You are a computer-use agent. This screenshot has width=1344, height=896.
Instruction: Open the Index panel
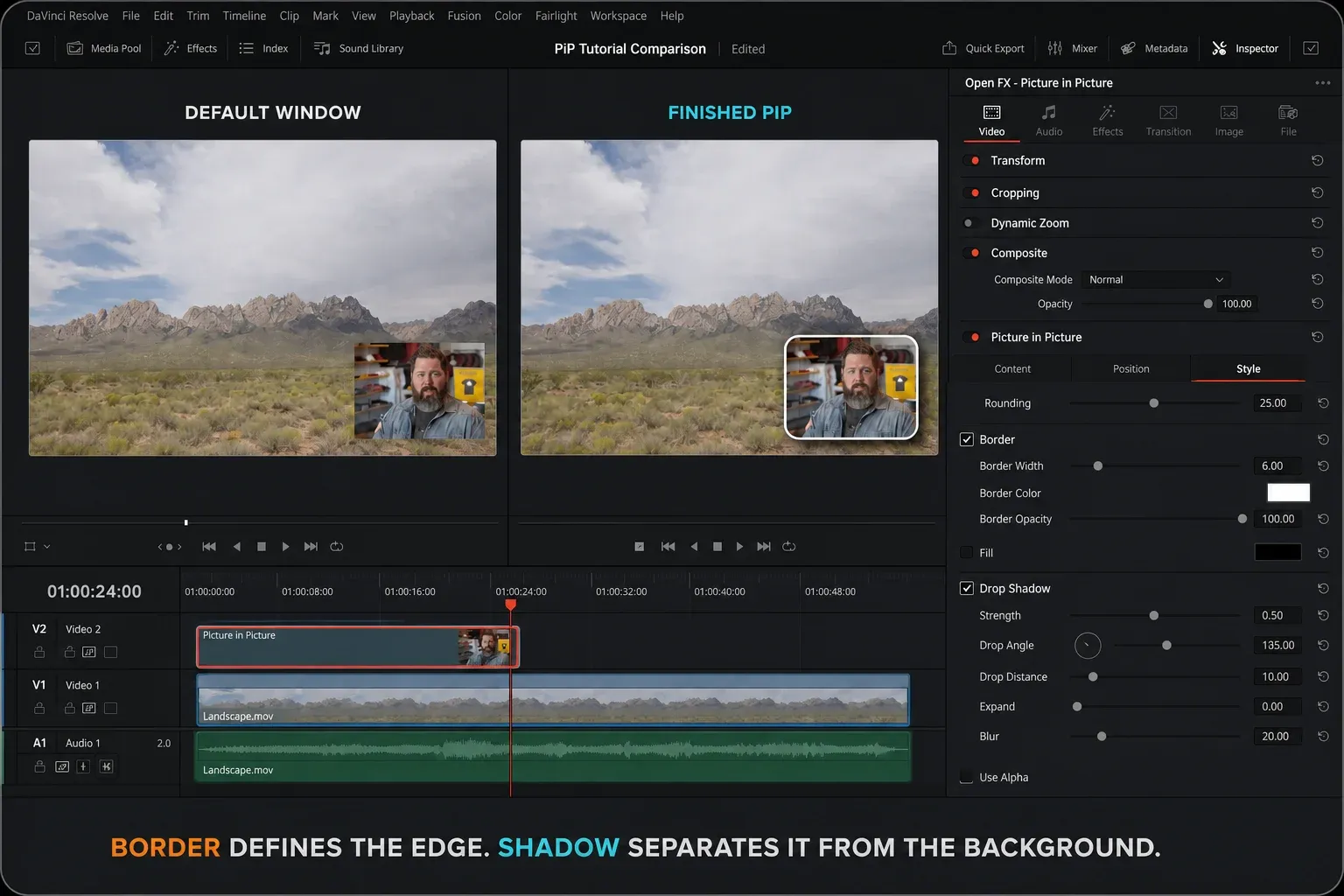pyautogui.click(x=263, y=48)
